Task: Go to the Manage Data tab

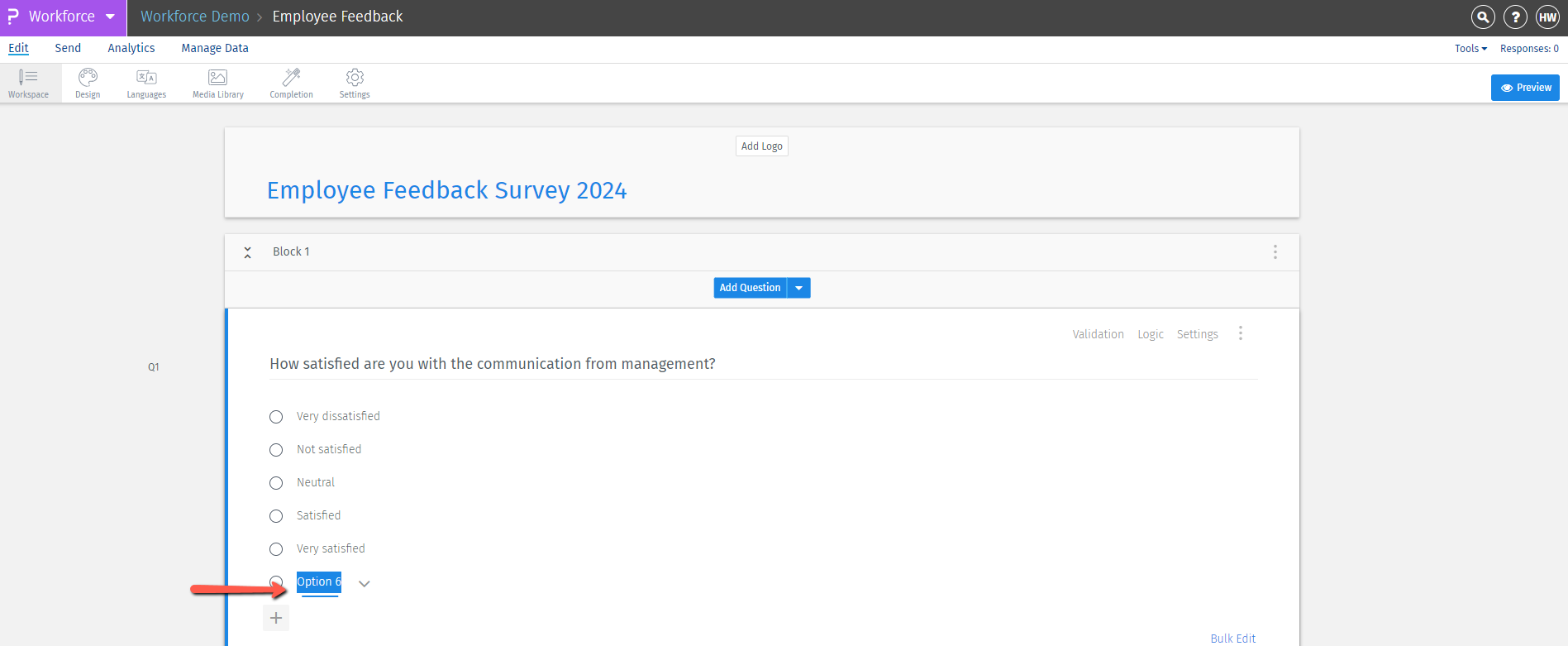Action: coord(215,48)
